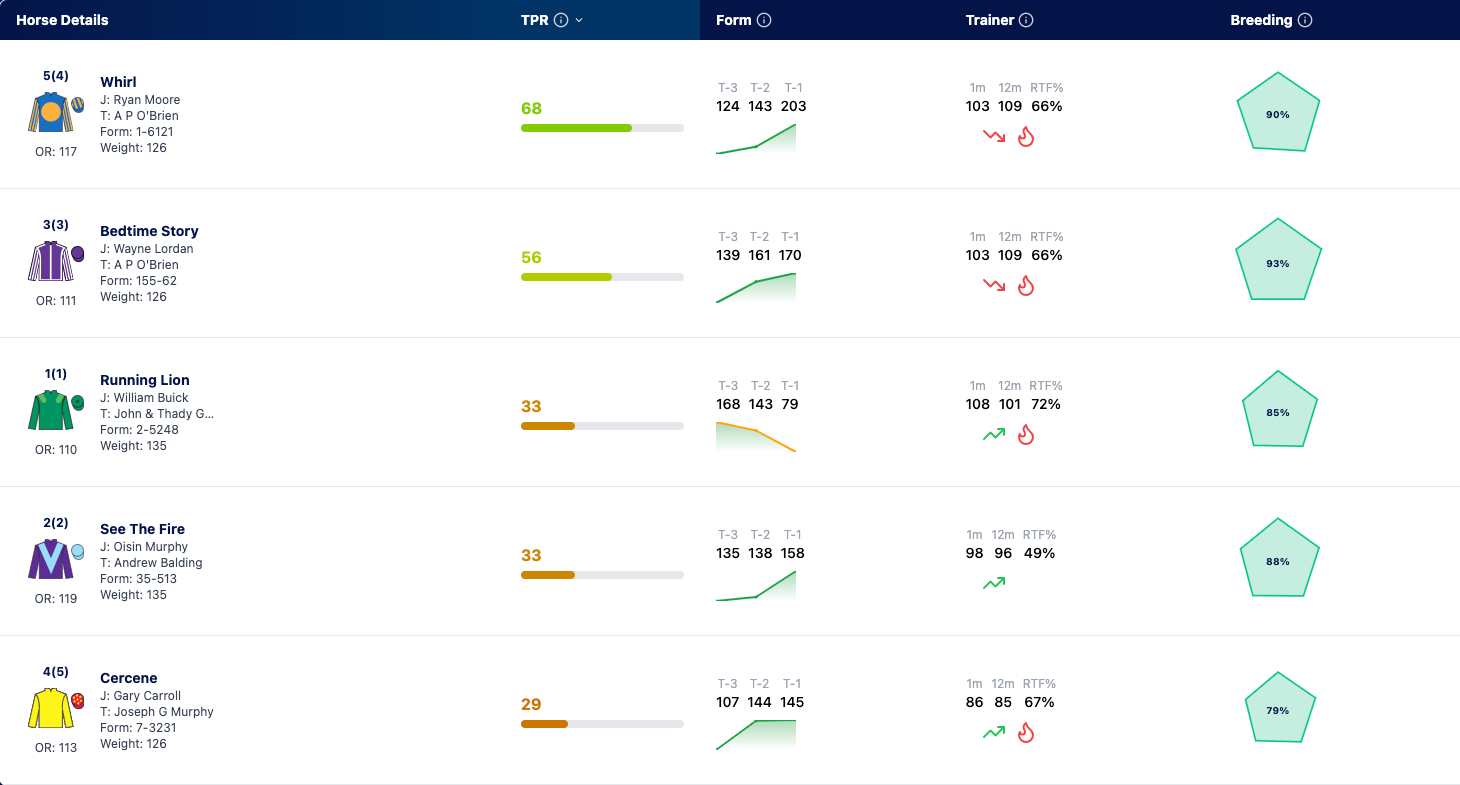Select the Horse Details column header

[62, 20]
